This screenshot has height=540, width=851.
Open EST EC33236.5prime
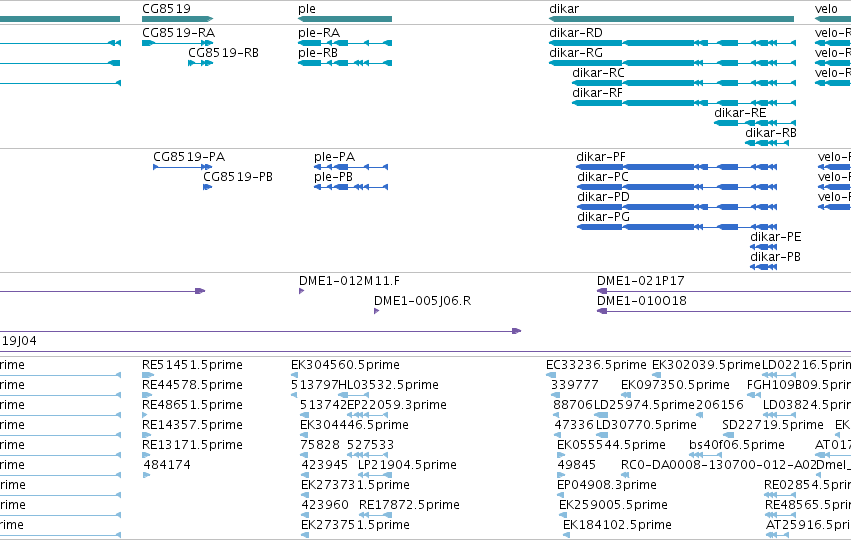click(596, 365)
